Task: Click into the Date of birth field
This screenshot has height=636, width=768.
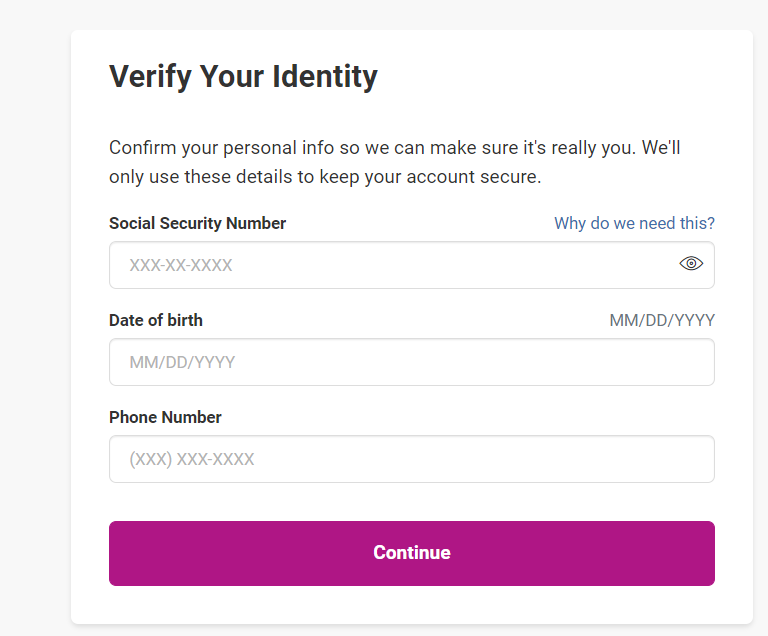Action: (x=411, y=362)
